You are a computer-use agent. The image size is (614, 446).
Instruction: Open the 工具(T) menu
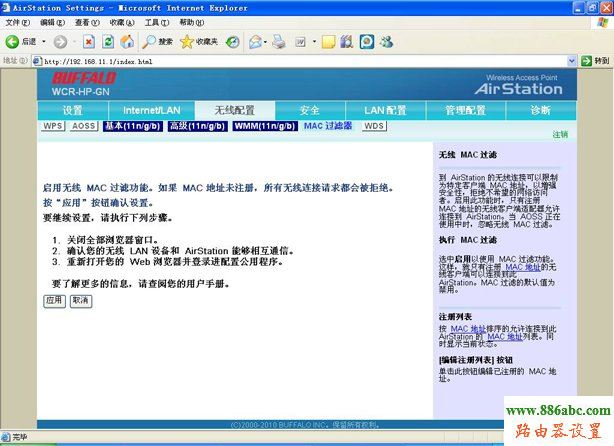click(156, 21)
